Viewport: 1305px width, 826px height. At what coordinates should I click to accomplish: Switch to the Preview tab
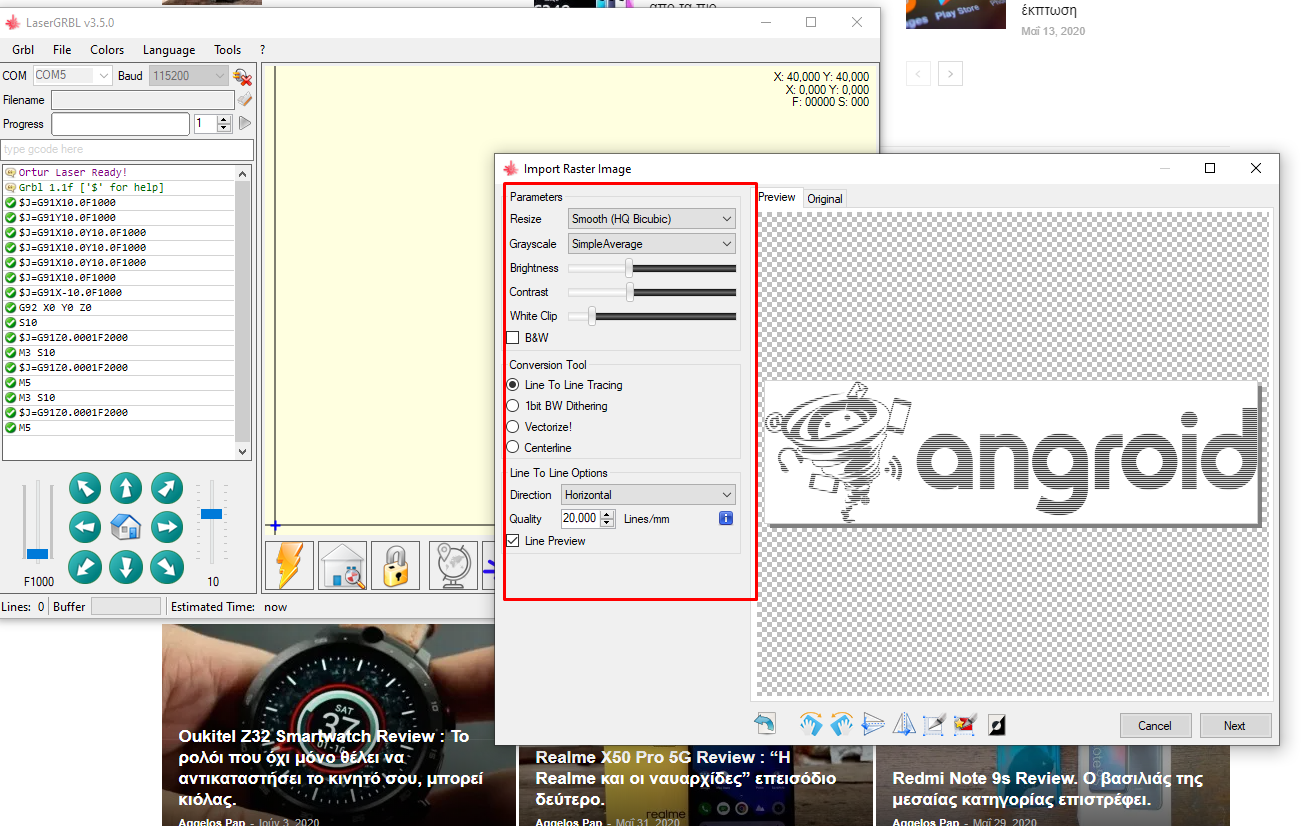click(777, 197)
